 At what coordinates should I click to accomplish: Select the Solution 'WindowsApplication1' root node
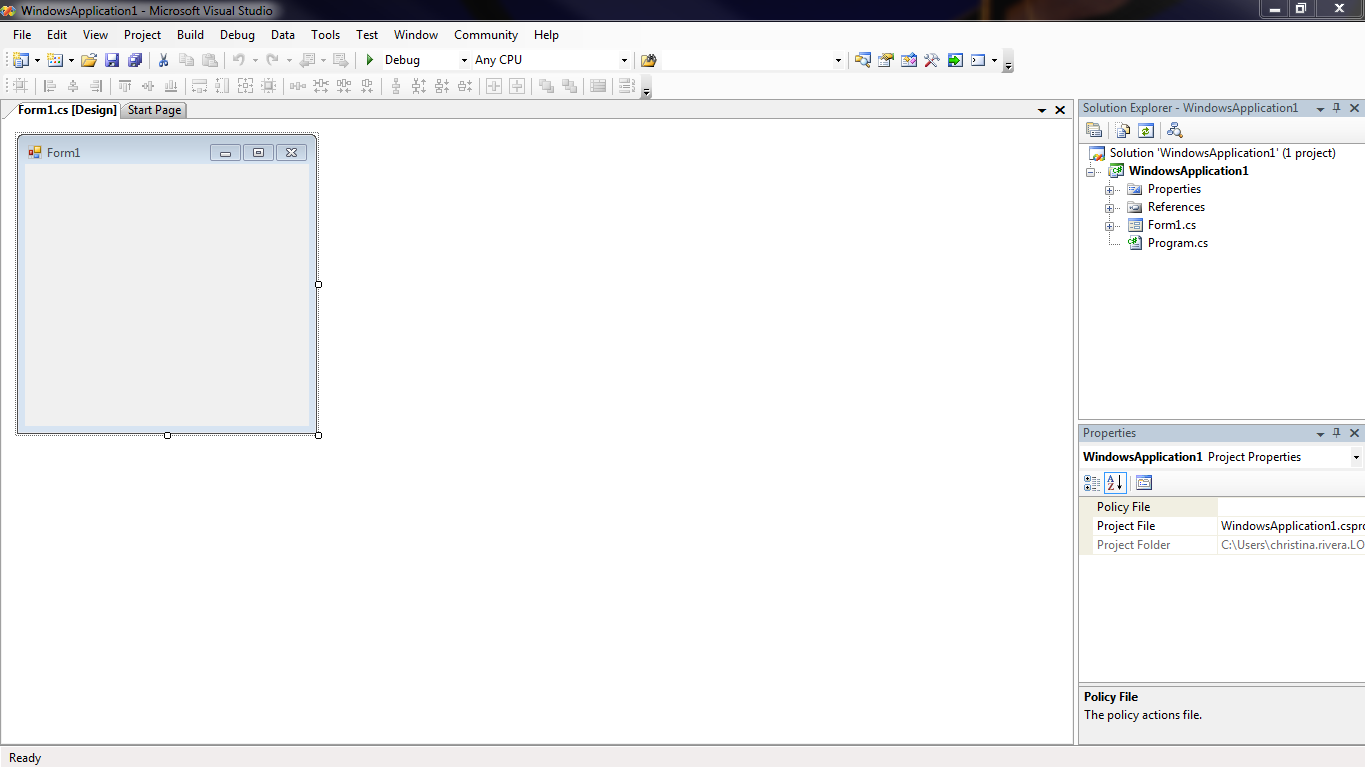[1222, 153]
